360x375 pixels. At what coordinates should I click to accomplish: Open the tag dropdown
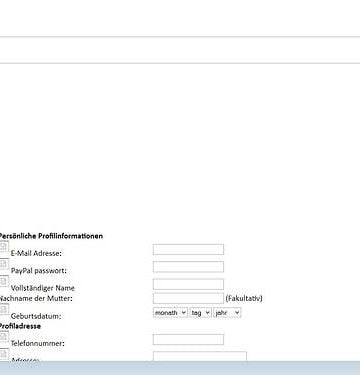coord(200,313)
